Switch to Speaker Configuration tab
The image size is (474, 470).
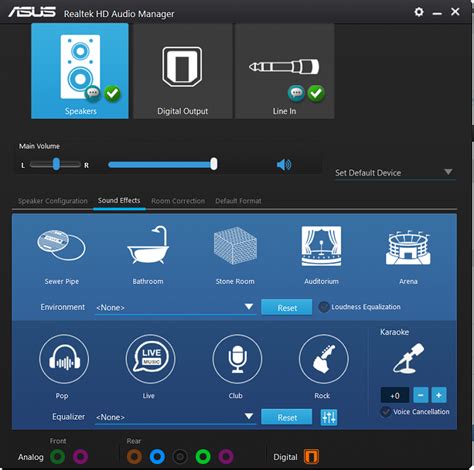click(x=53, y=201)
